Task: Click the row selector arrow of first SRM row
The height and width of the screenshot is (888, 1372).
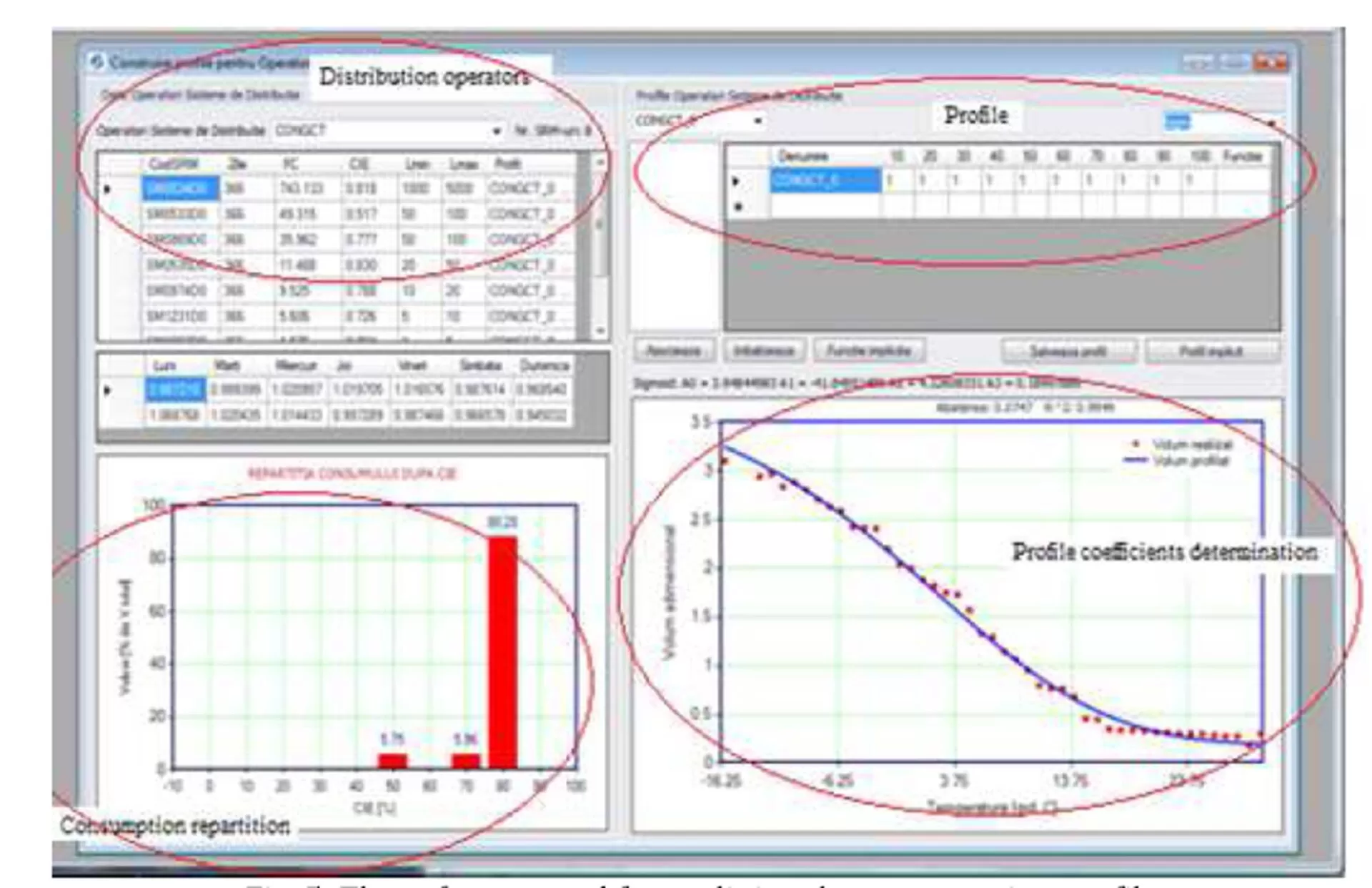Action: 108,189
